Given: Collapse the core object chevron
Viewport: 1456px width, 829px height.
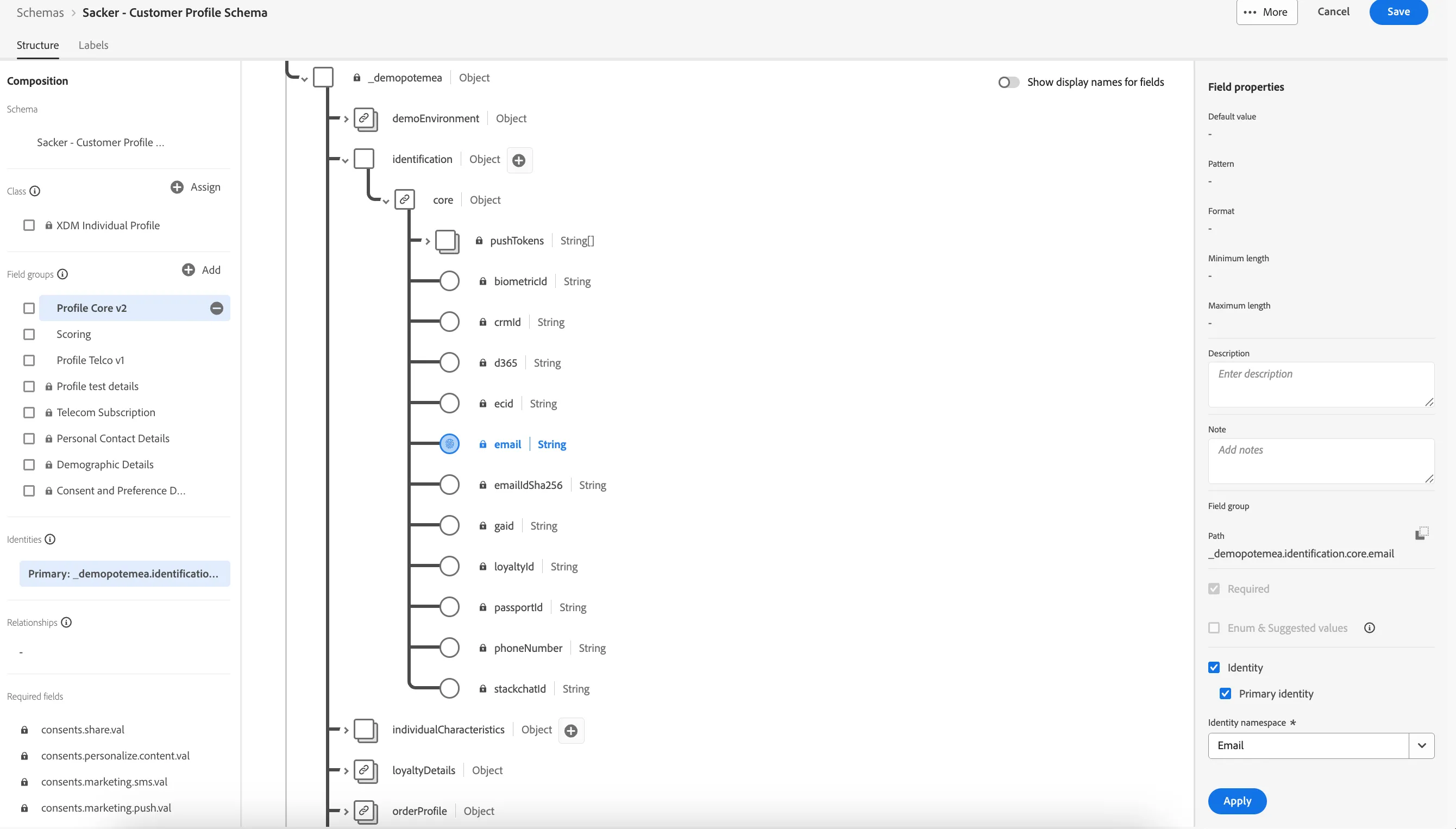Looking at the screenshot, I should click(x=386, y=201).
